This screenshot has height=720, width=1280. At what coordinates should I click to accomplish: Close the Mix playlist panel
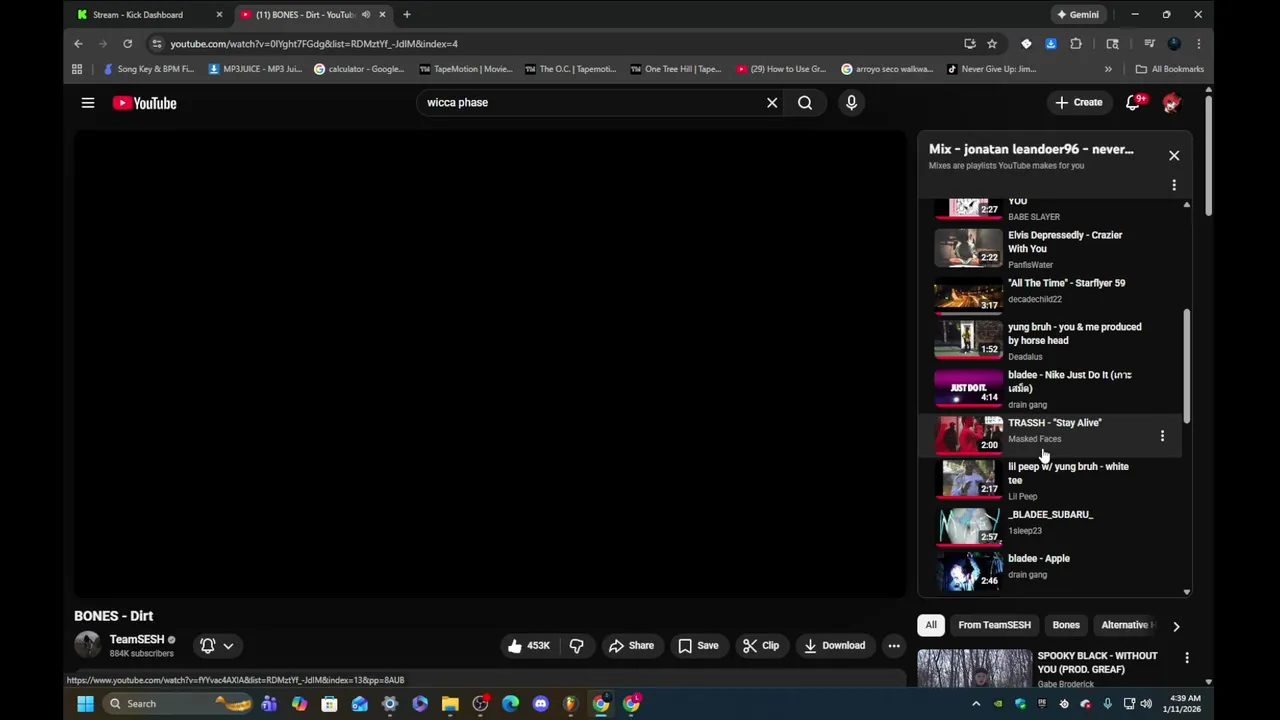coord(1174,156)
